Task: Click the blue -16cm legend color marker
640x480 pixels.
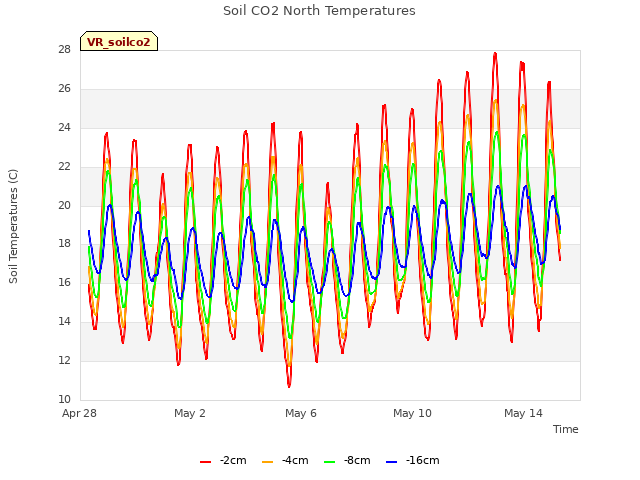Action: pos(391,462)
